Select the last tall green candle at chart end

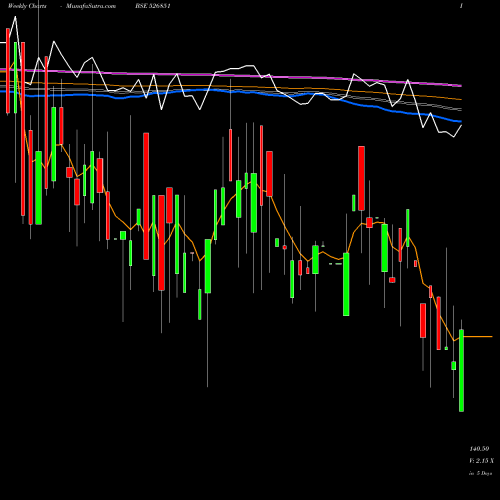[x=461, y=370]
